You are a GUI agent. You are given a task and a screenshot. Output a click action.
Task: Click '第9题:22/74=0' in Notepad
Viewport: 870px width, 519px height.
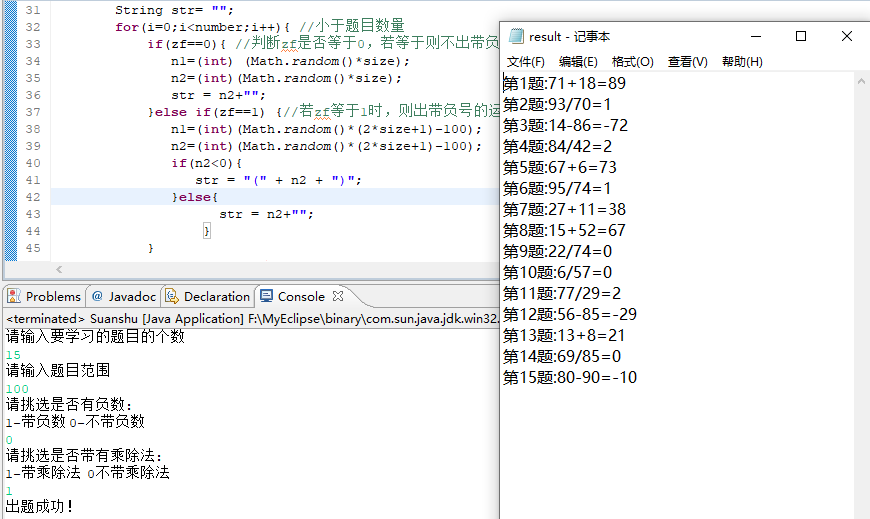click(x=558, y=251)
